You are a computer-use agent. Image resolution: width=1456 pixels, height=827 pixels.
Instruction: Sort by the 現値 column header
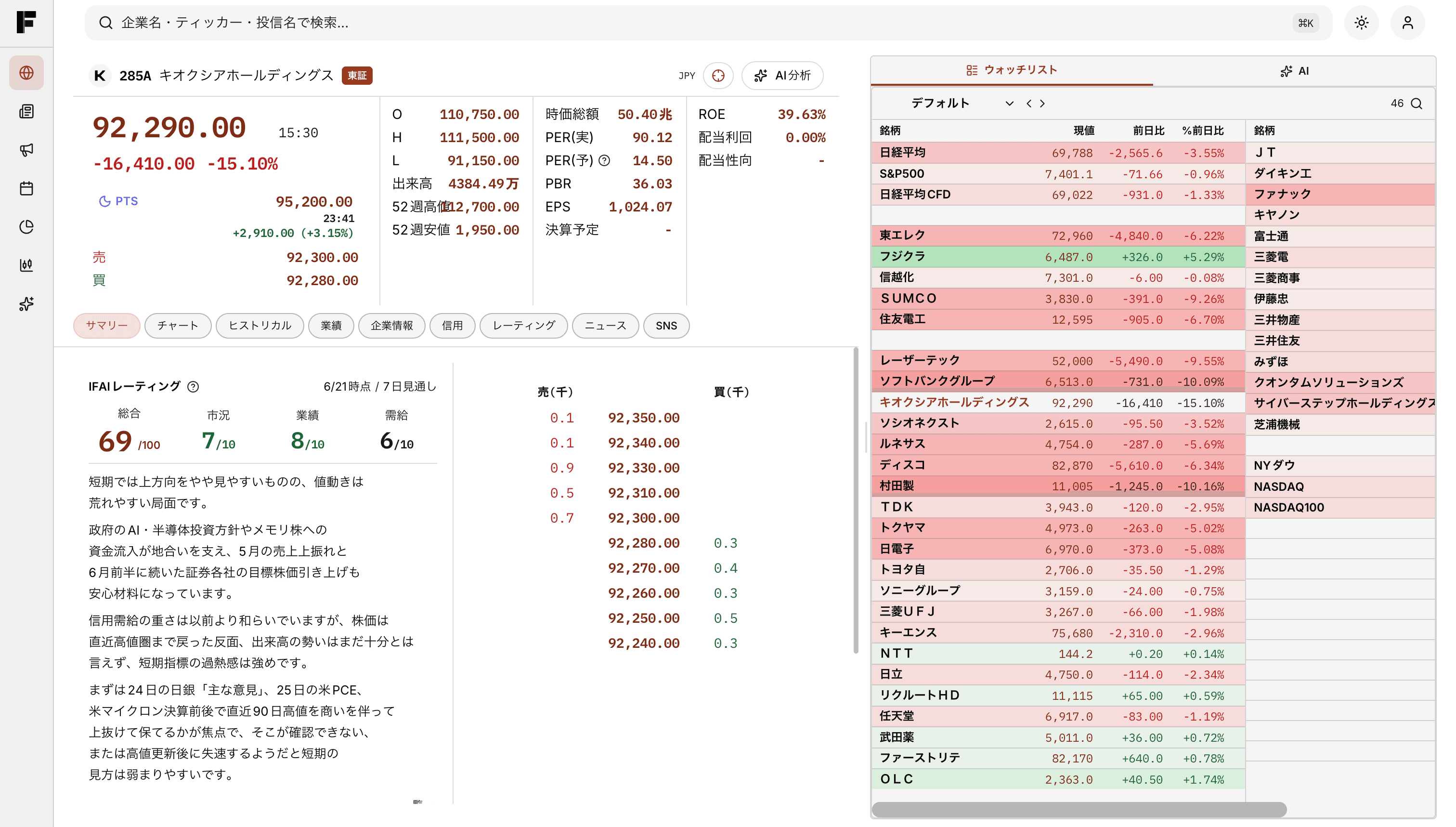[1083, 131]
